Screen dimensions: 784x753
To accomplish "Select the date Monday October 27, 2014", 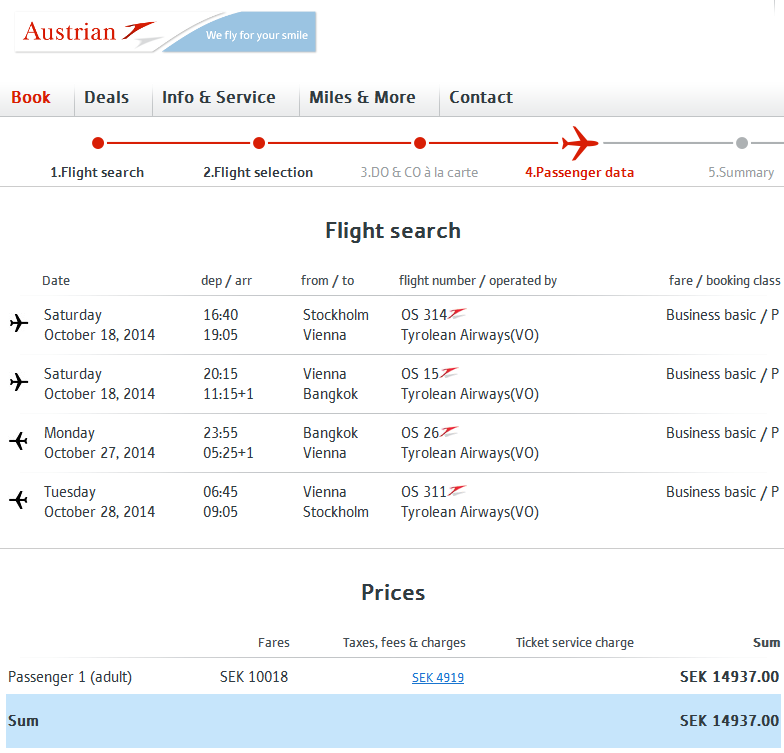I will pos(100,443).
